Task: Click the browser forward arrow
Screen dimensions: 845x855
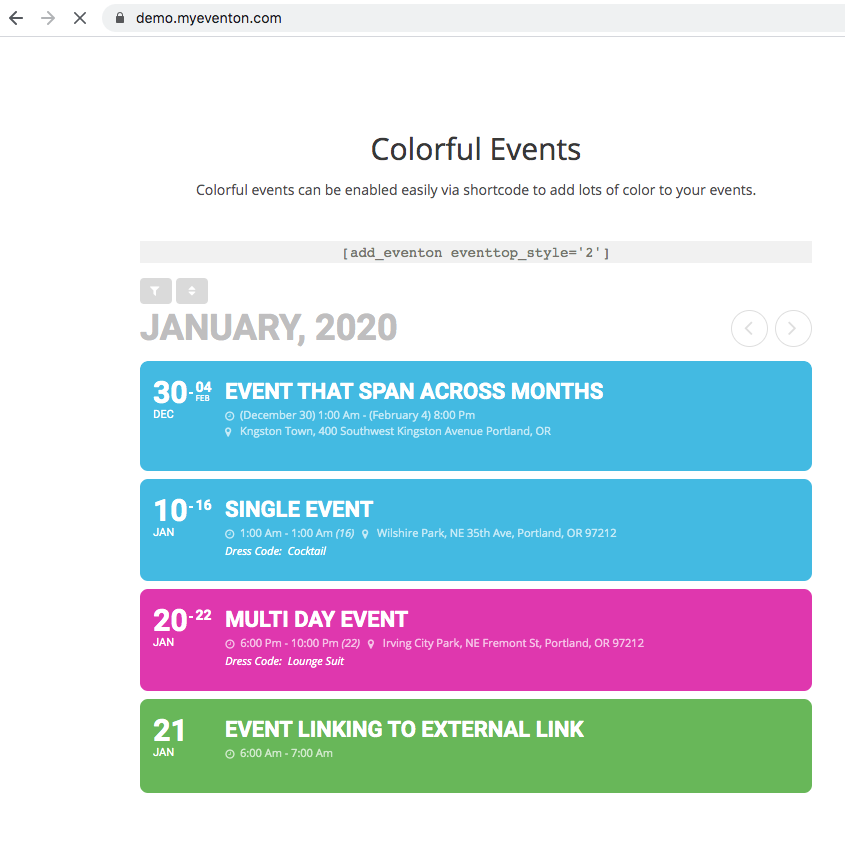Action: pyautogui.click(x=48, y=18)
